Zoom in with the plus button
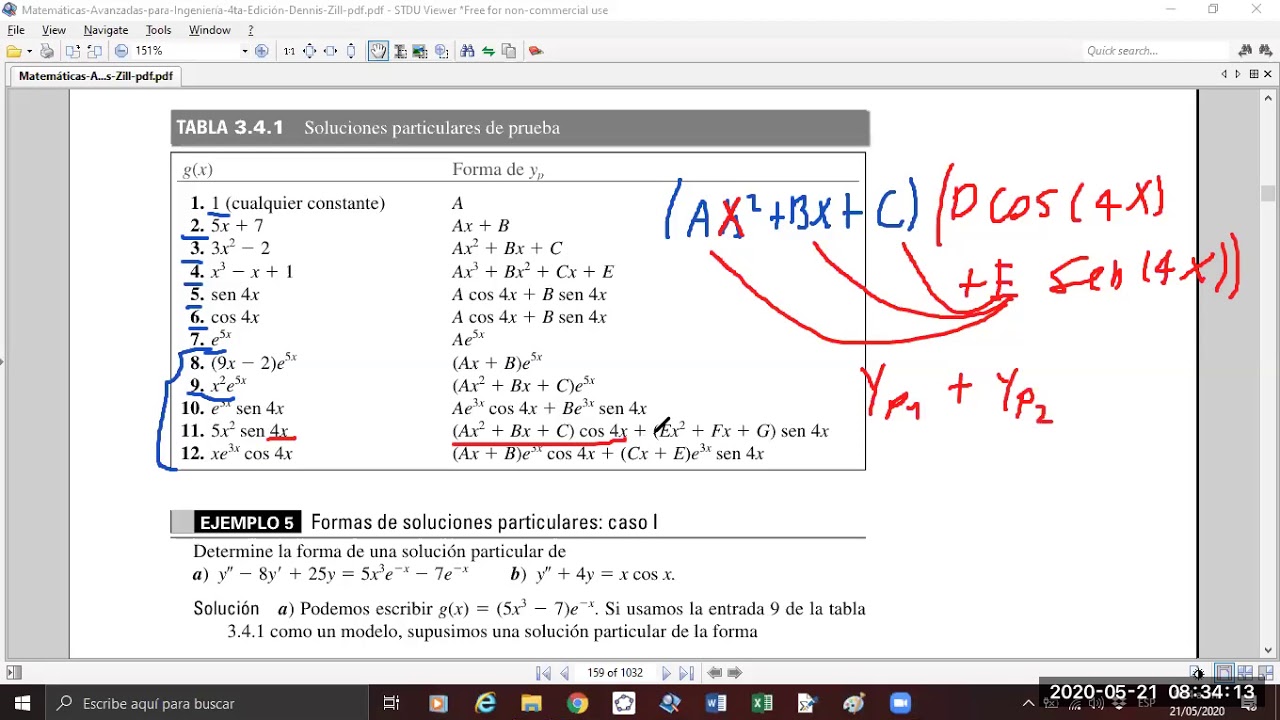This screenshot has width=1280, height=720. pos(262,51)
